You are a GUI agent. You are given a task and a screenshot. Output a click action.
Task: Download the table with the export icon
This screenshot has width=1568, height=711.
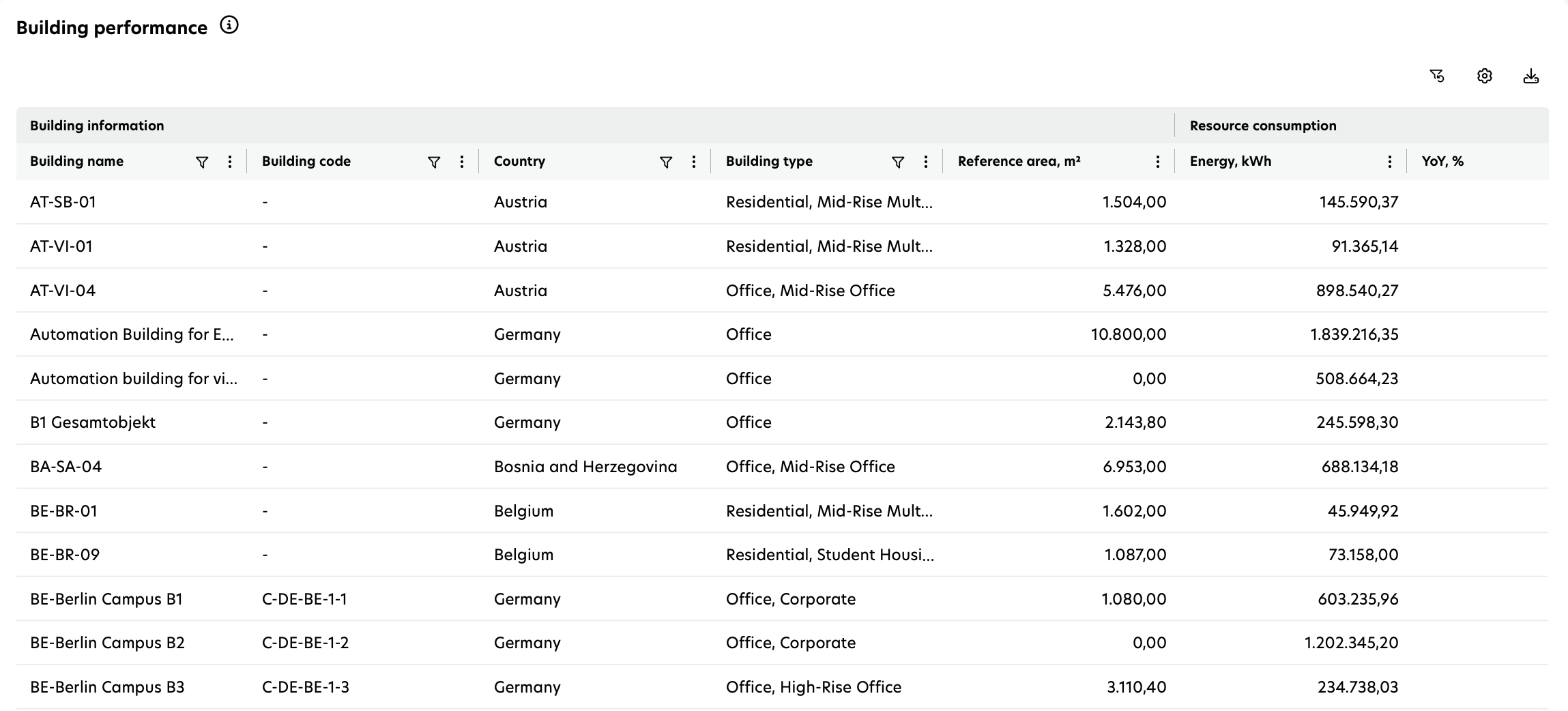pos(1531,76)
